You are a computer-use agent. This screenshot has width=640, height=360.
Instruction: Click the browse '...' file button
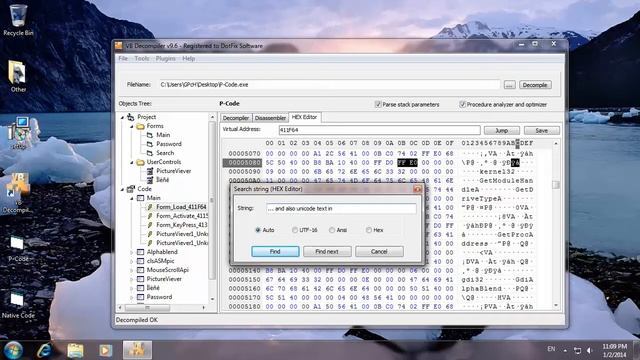pyautogui.click(x=509, y=85)
